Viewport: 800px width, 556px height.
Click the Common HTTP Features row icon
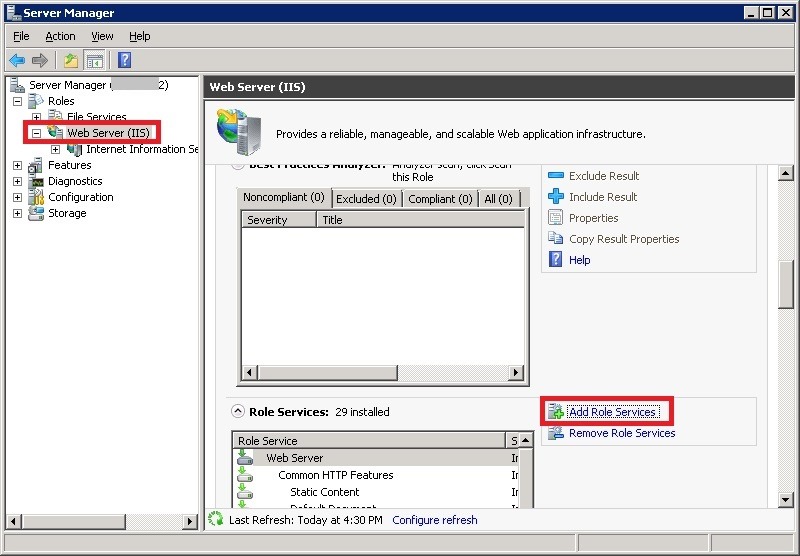(x=245, y=474)
